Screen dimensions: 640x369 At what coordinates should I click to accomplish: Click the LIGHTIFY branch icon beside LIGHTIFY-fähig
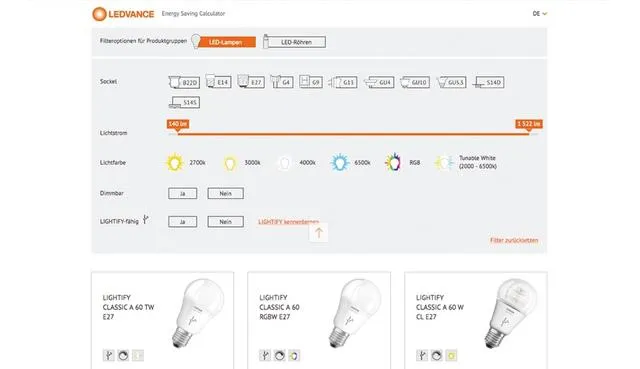pyautogui.click(x=145, y=220)
